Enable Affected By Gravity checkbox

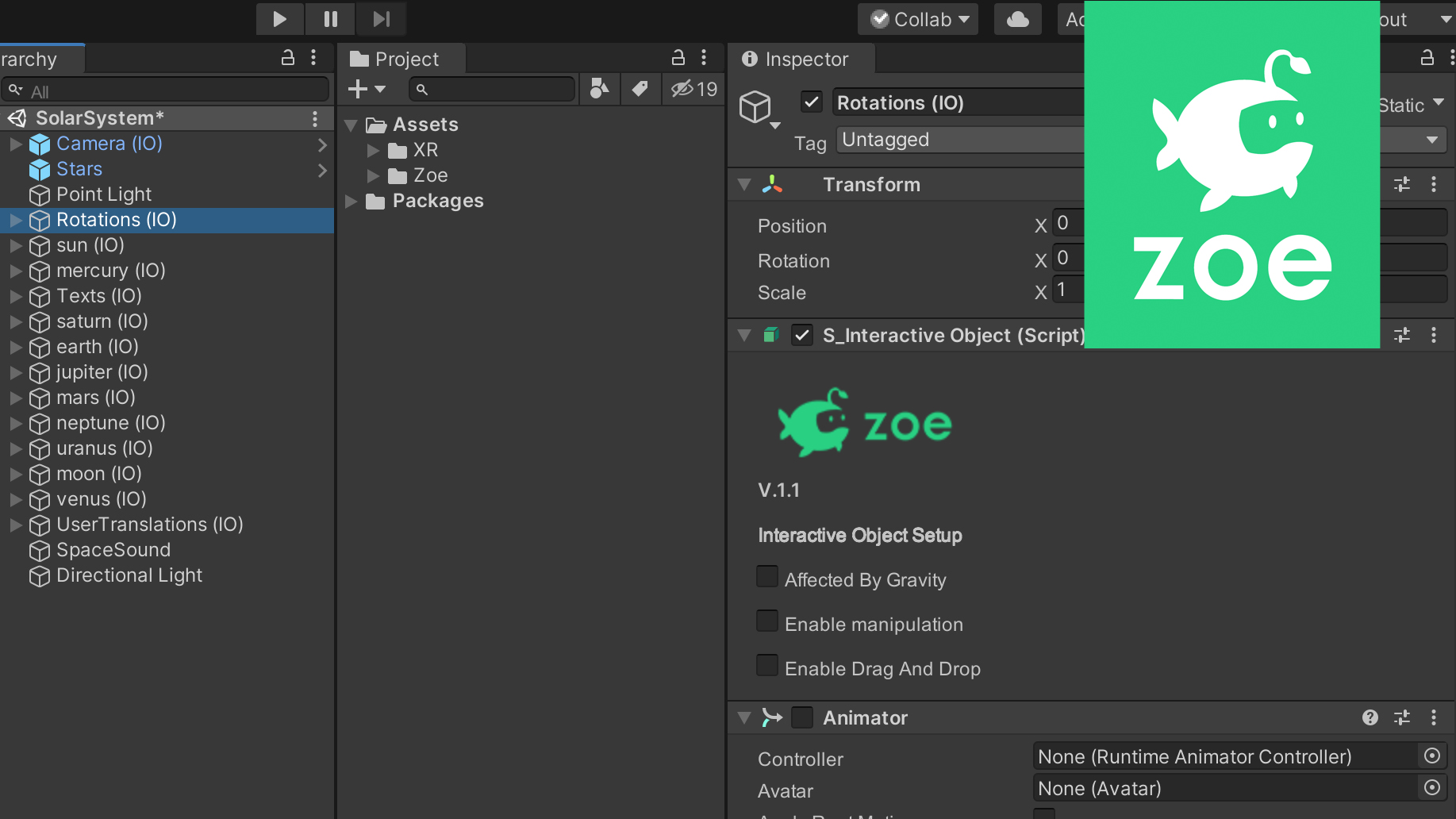[x=767, y=577]
